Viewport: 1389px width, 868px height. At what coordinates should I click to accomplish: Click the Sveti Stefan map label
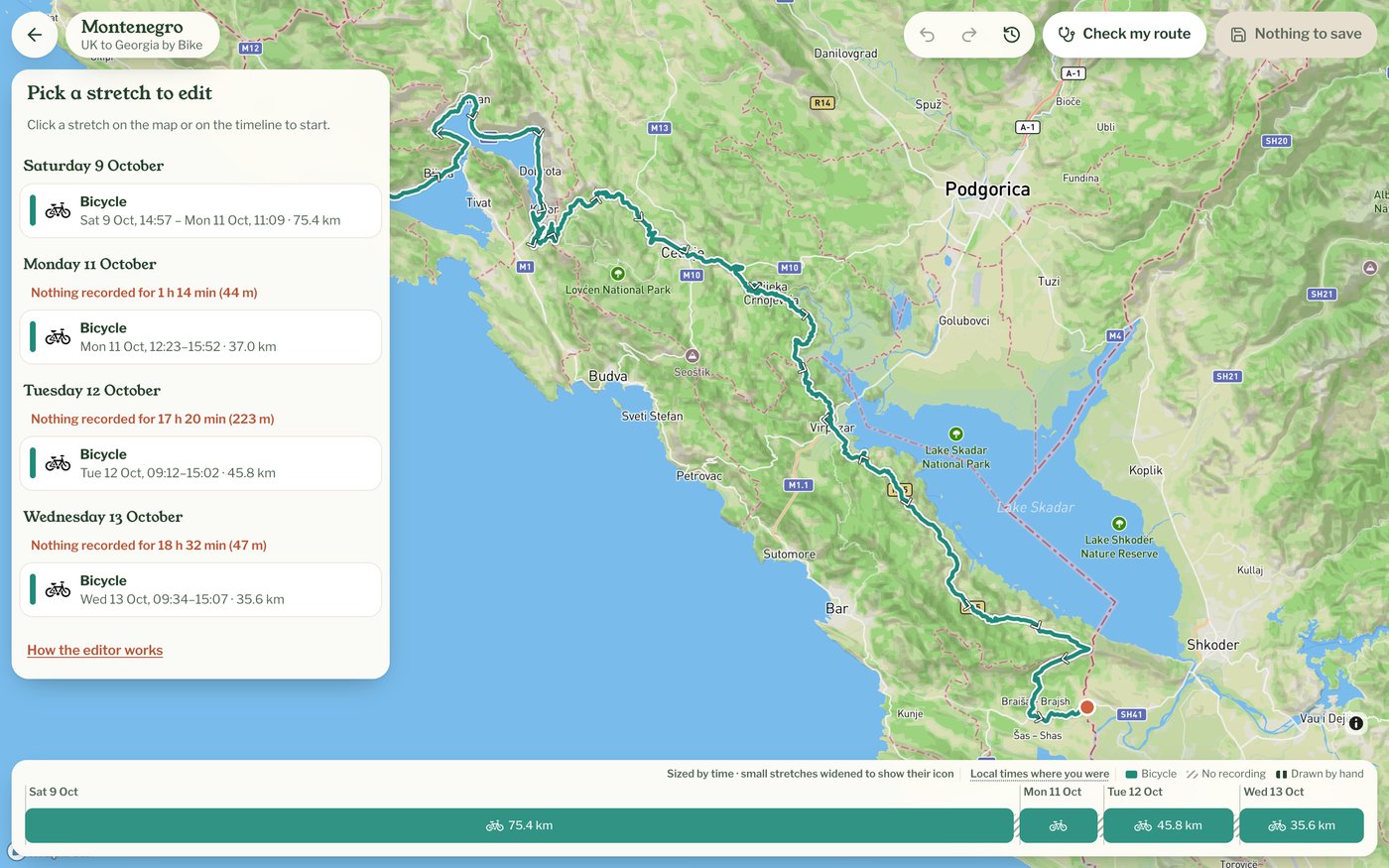pyautogui.click(x=652, y=416)
